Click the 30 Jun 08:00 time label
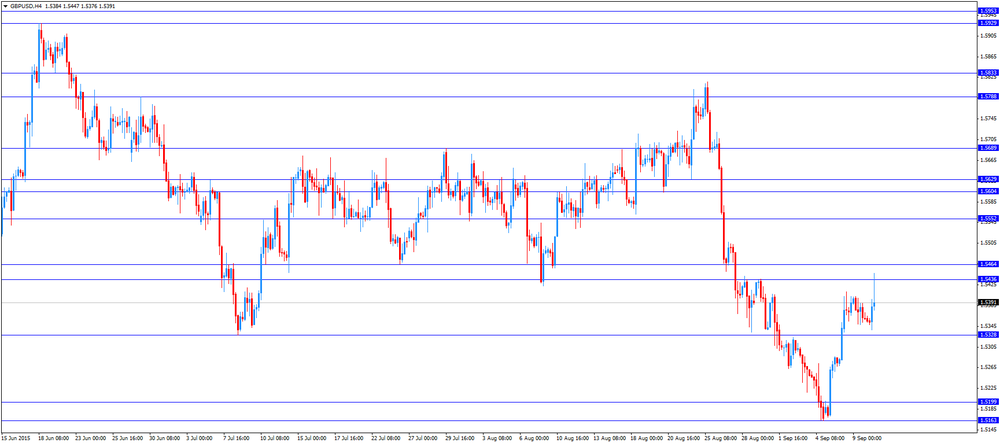 click(164, 439)
